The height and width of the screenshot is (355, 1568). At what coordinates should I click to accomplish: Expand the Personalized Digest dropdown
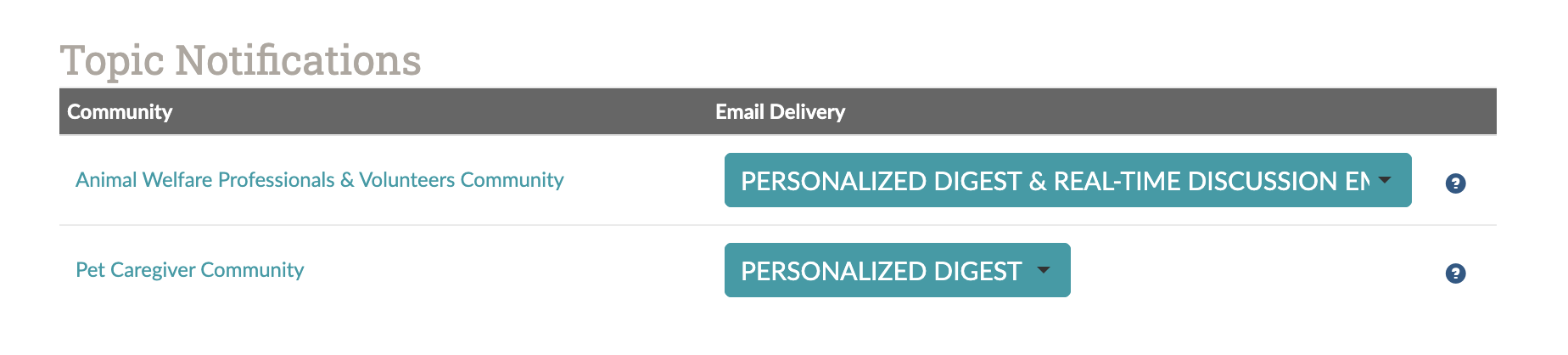click(x=897, y=270)
